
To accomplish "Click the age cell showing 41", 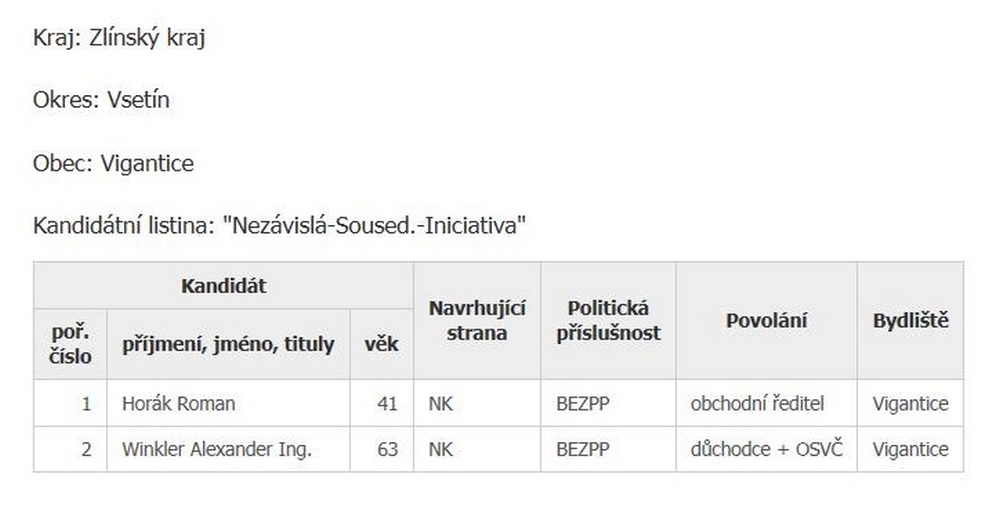I will pos(387,404).
